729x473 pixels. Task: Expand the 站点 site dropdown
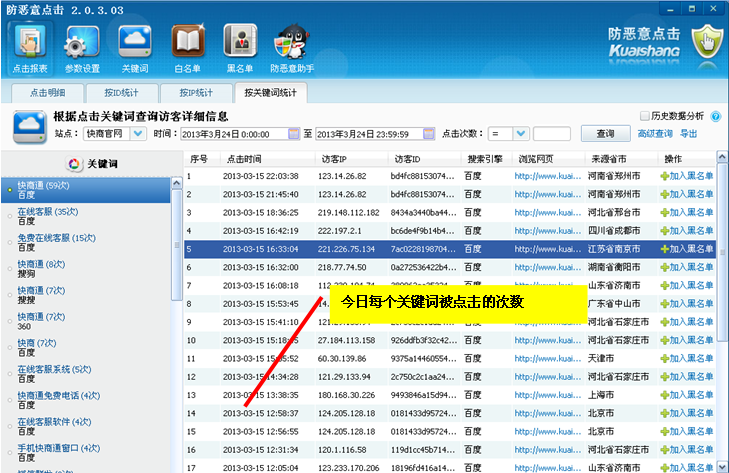(138, 134)
